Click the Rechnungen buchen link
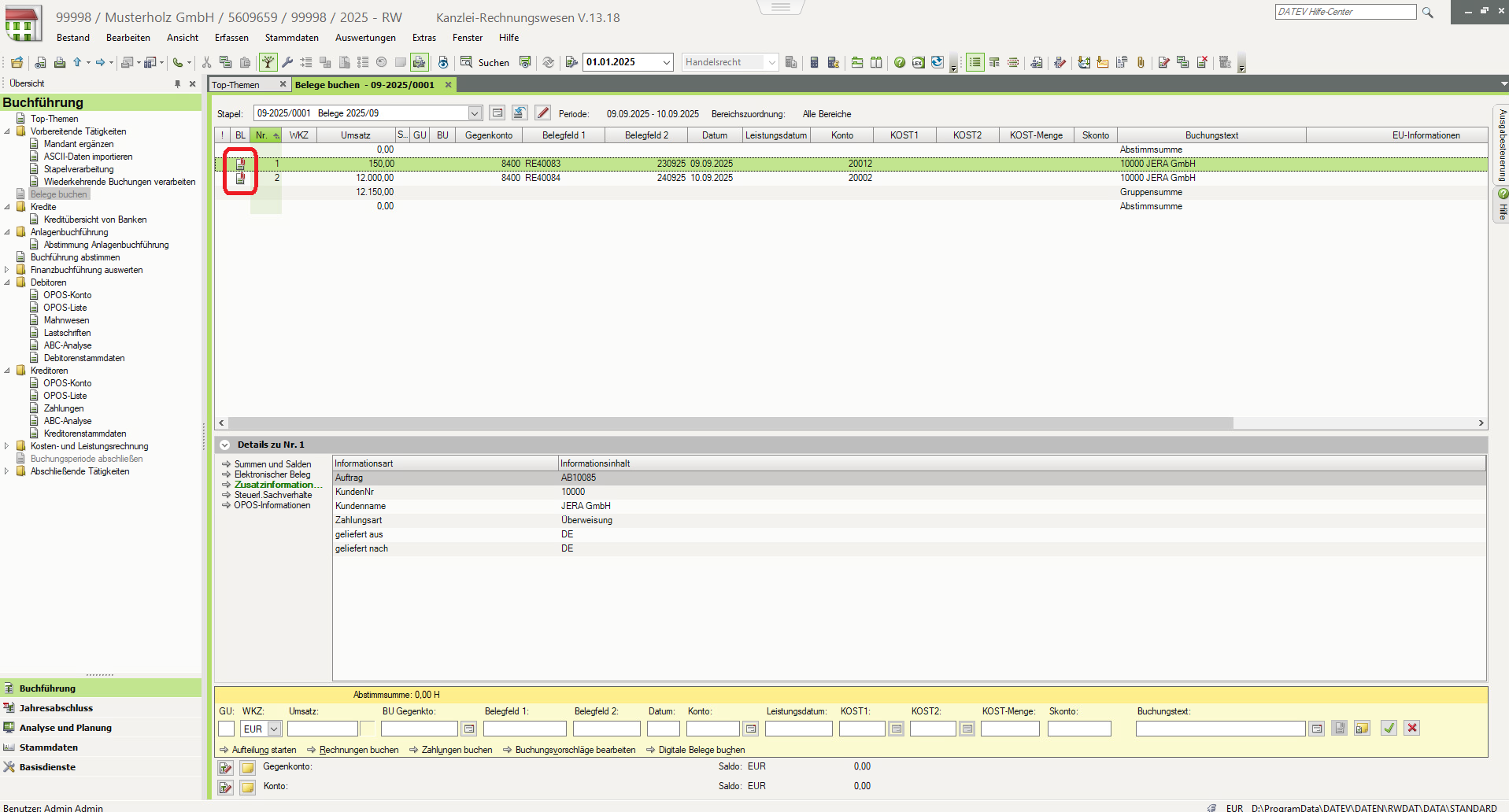Image resolution: width=1509 pixels, height=812 pixels. point(358,750)
